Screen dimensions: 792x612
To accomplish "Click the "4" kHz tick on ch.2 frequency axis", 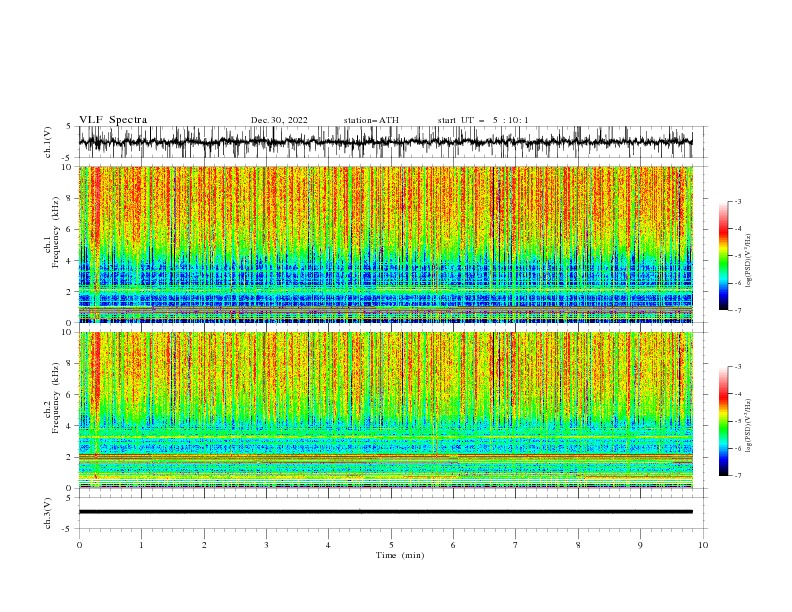I will pyautogui.click(x=71, y=426).
